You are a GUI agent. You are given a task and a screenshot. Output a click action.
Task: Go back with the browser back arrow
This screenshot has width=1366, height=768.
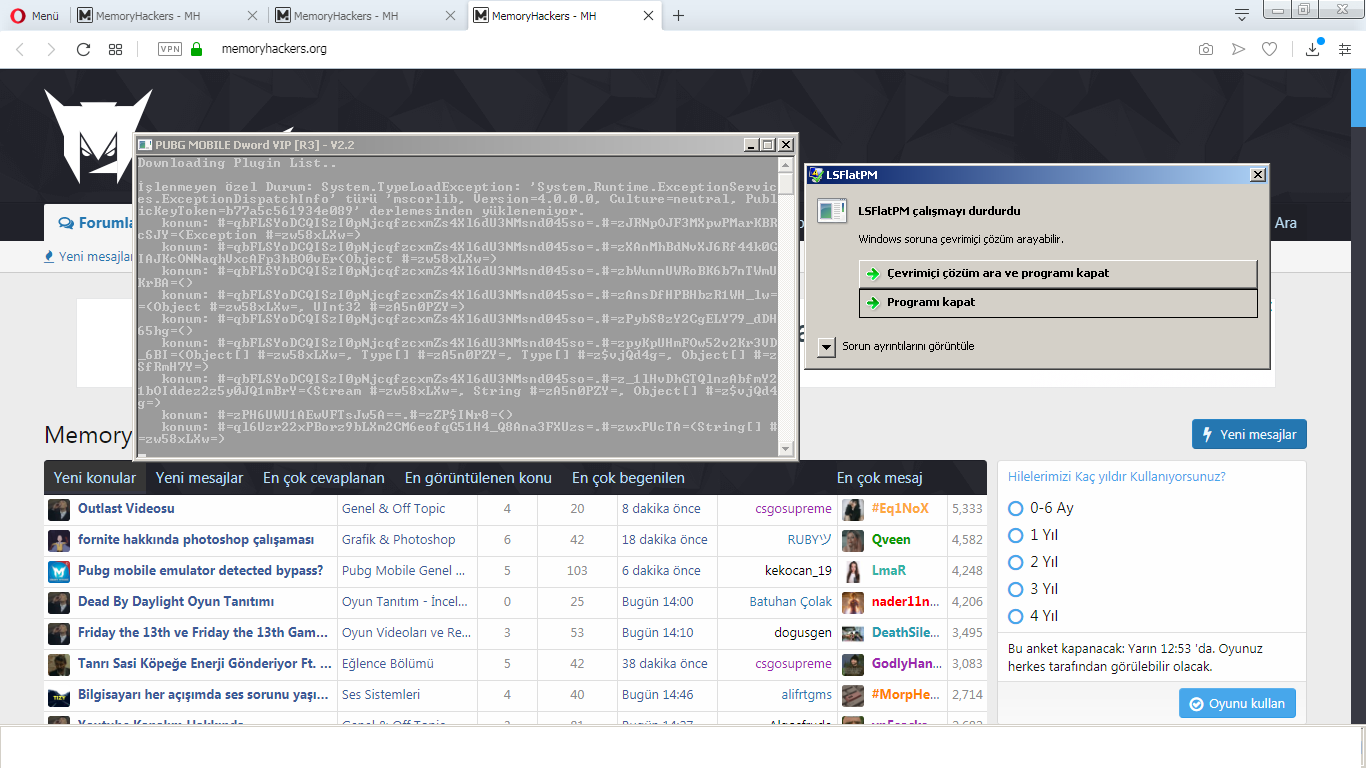coord(20,49)
